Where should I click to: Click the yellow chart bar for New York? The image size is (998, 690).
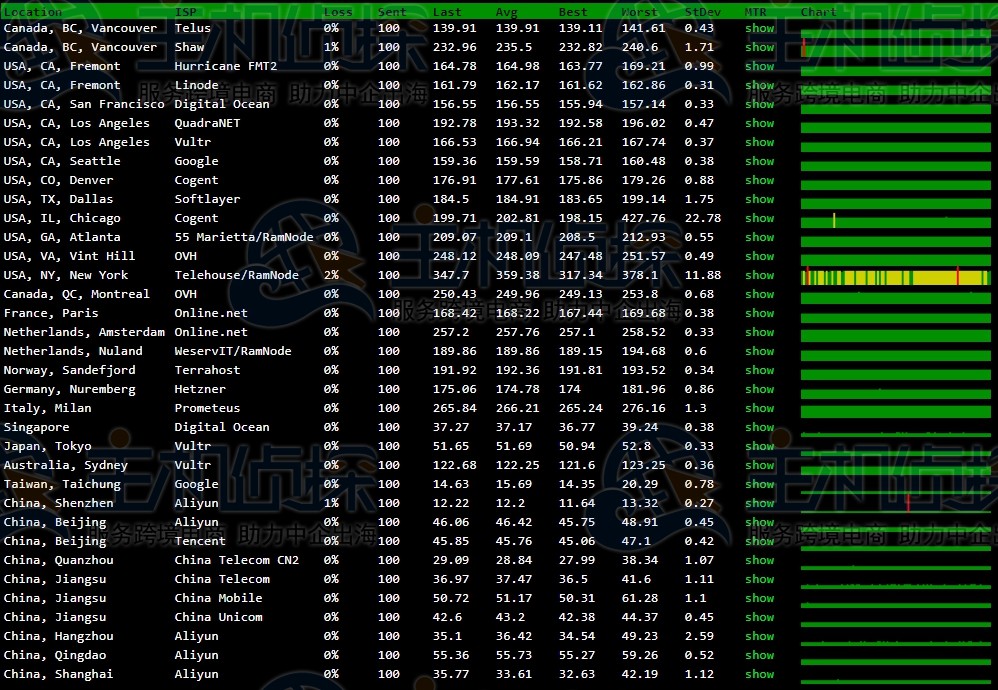[x=895, y=276]
